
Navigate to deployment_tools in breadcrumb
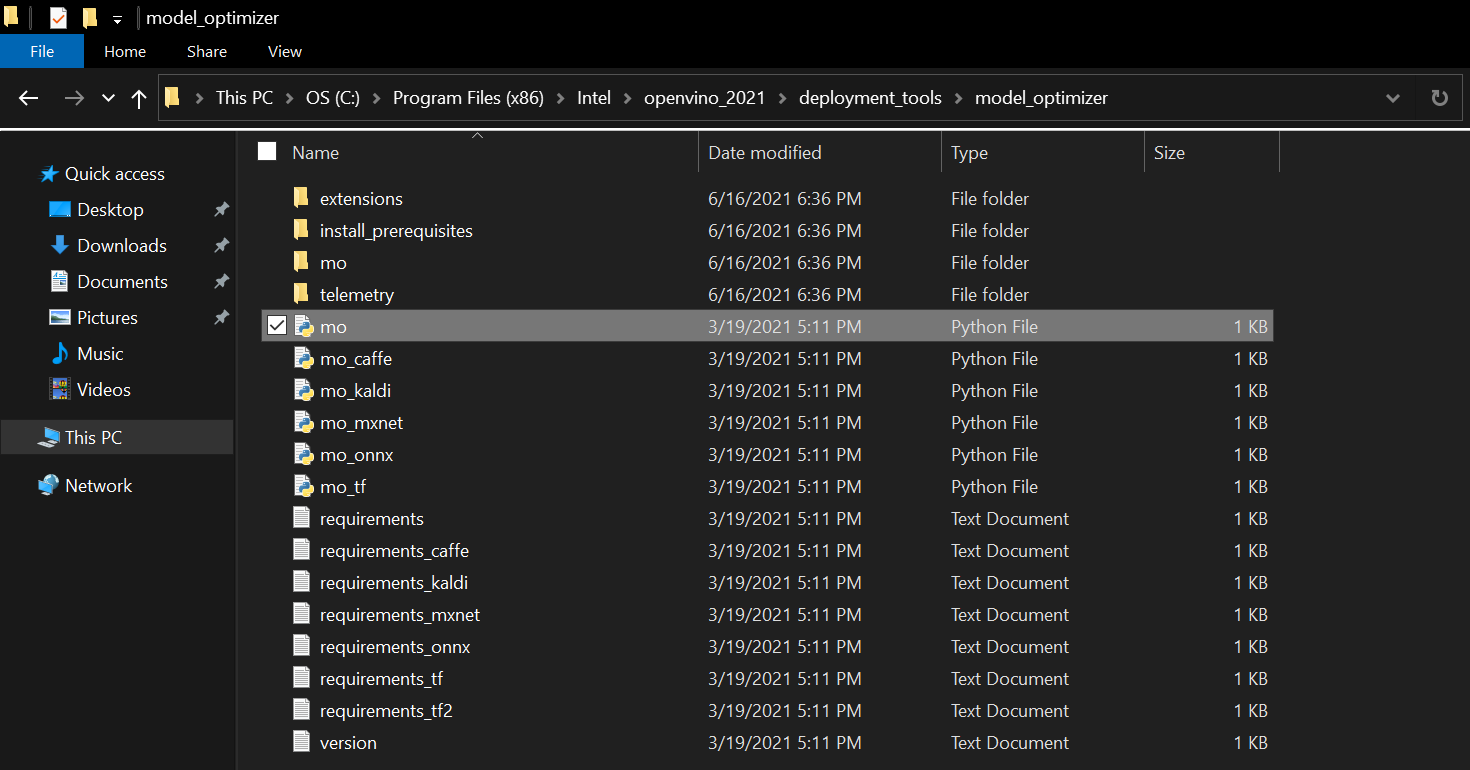870,98
